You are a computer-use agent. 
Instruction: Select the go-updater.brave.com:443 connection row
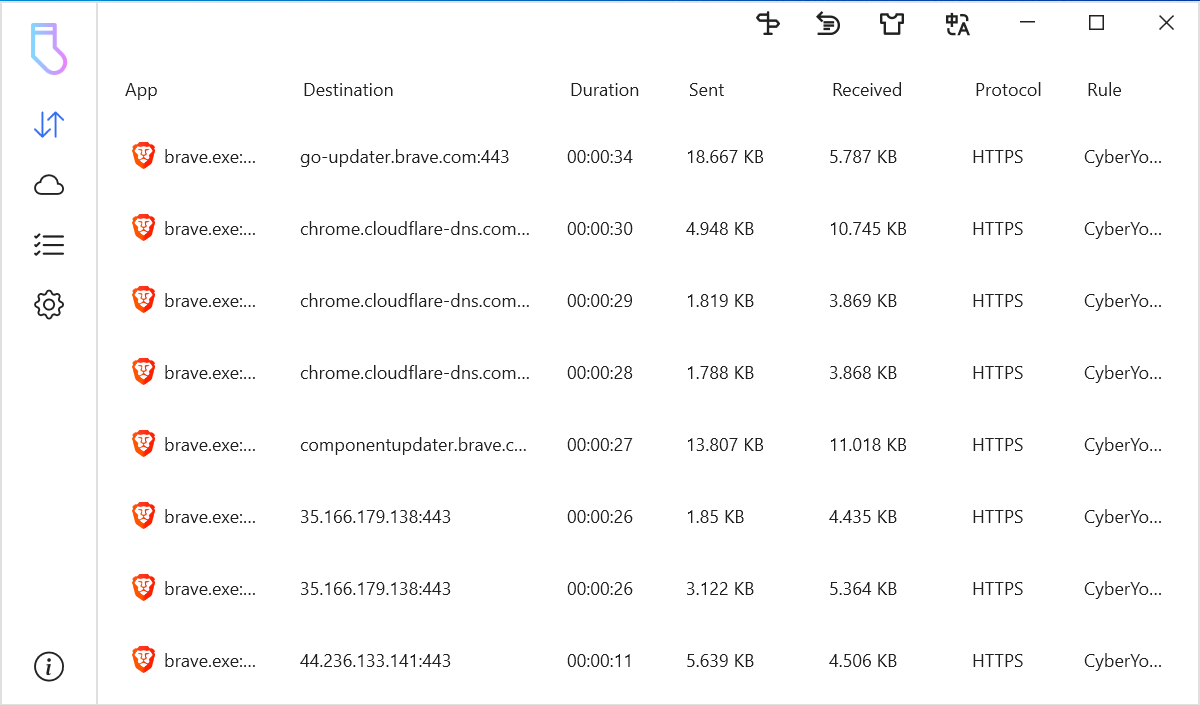404,157
